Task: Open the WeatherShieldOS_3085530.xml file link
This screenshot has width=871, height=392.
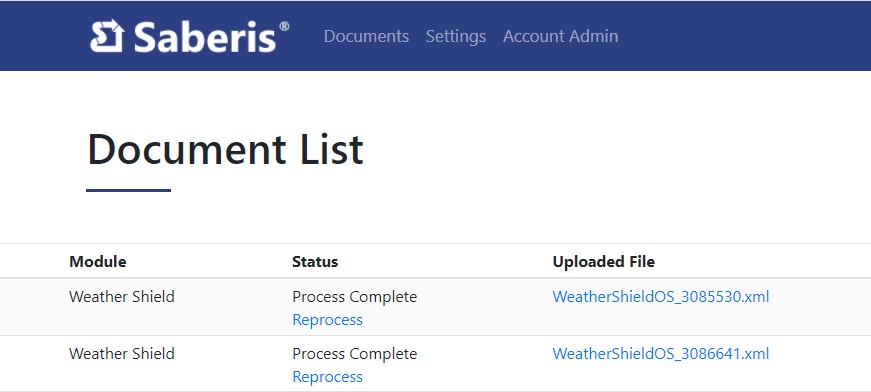Action: tap(660, 296)
